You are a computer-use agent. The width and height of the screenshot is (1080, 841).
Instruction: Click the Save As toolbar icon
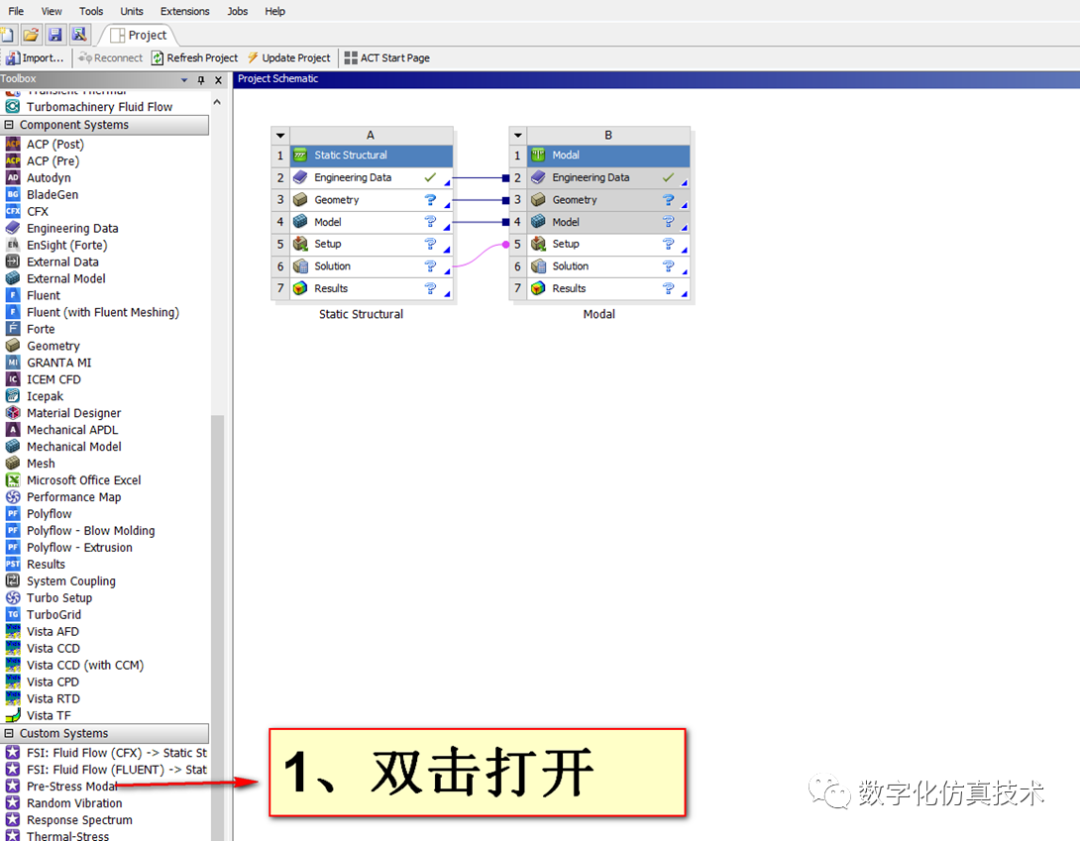pos(79,34)
